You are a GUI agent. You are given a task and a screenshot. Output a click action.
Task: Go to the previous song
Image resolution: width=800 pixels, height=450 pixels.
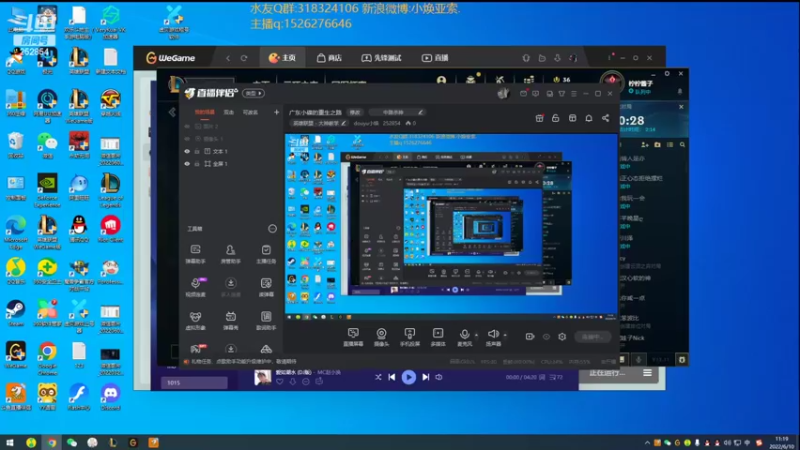tap(392, 377)
